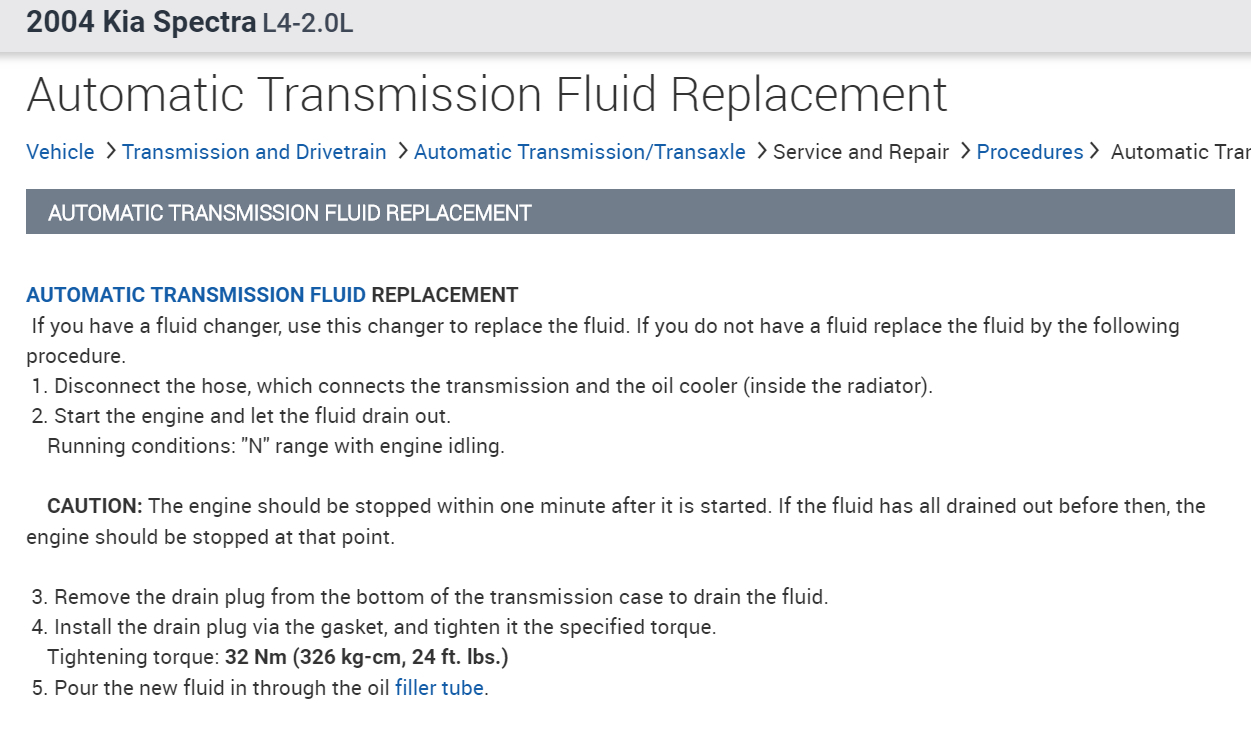
Task: Click chevron before Automatic Transmission/Transaxle breadcrumb
Action: (x=402, y=152)
